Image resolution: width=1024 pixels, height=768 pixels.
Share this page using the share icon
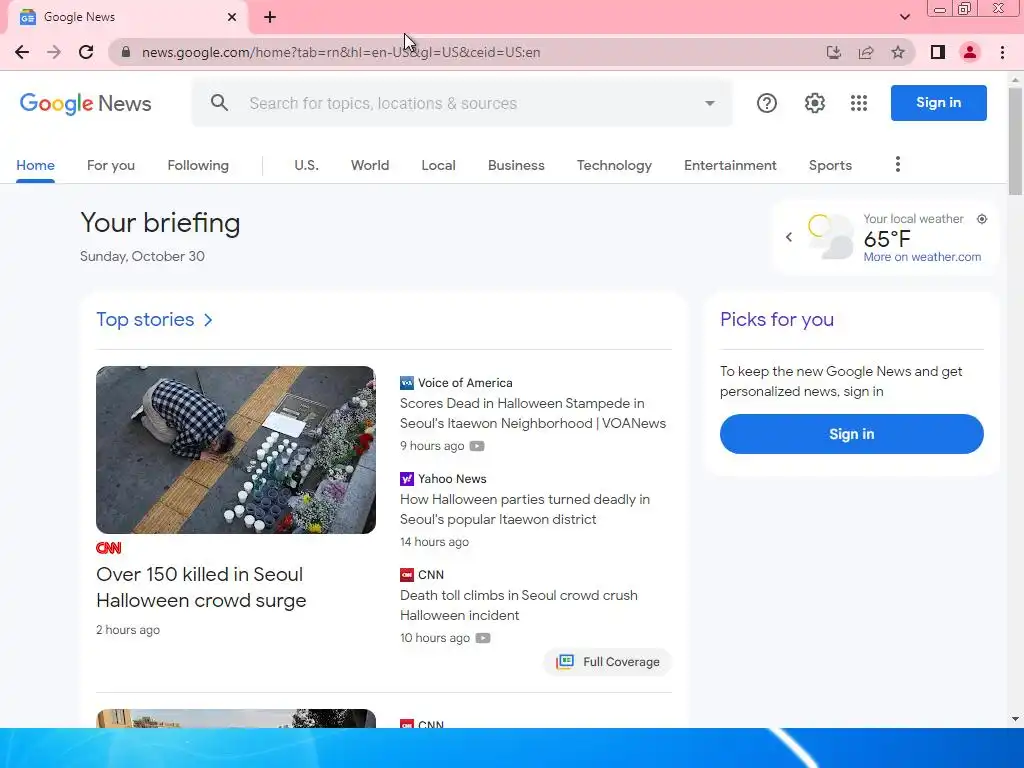click(866, 52)
